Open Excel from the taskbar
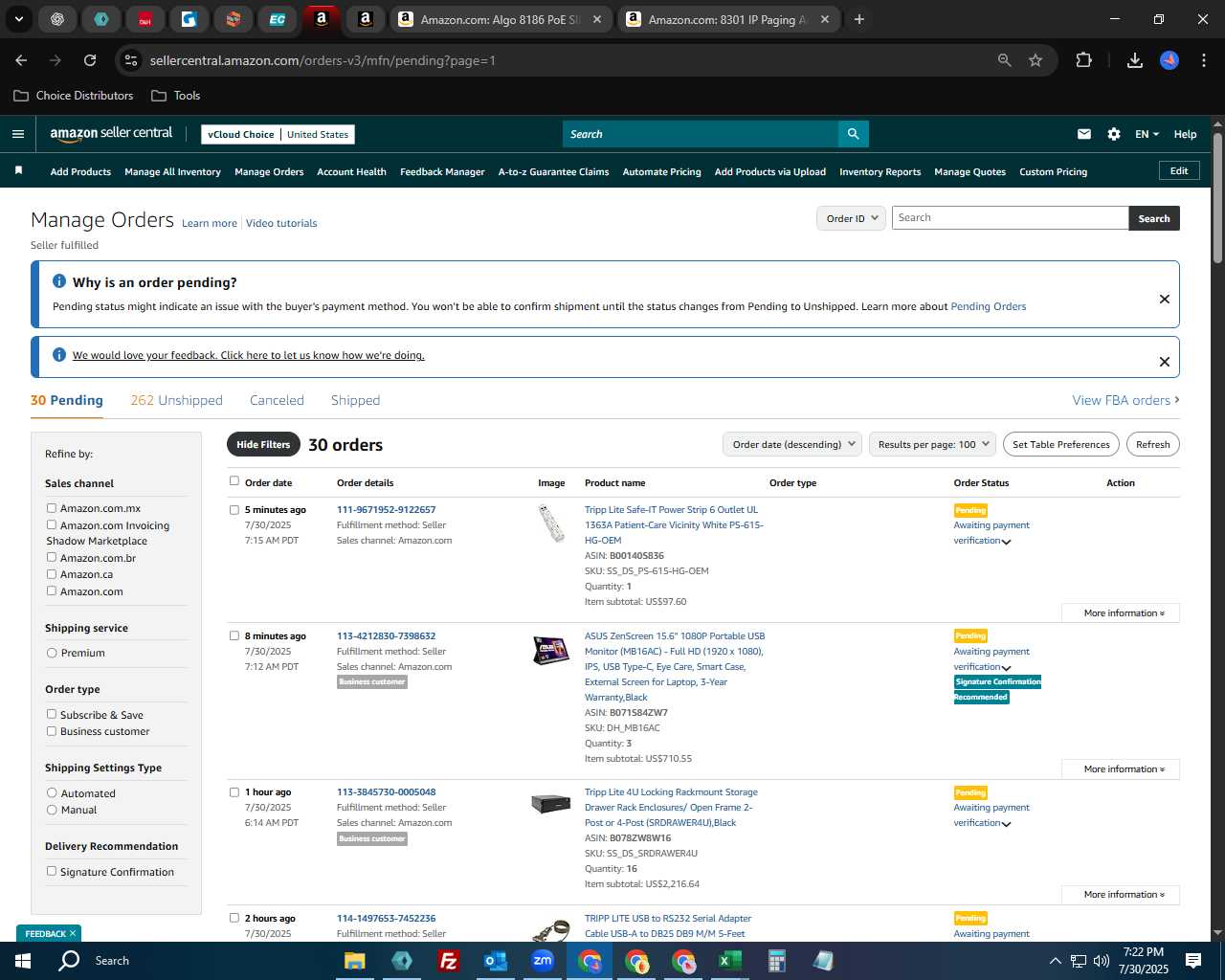The image size is (1225, 980). tap(730, 961)
